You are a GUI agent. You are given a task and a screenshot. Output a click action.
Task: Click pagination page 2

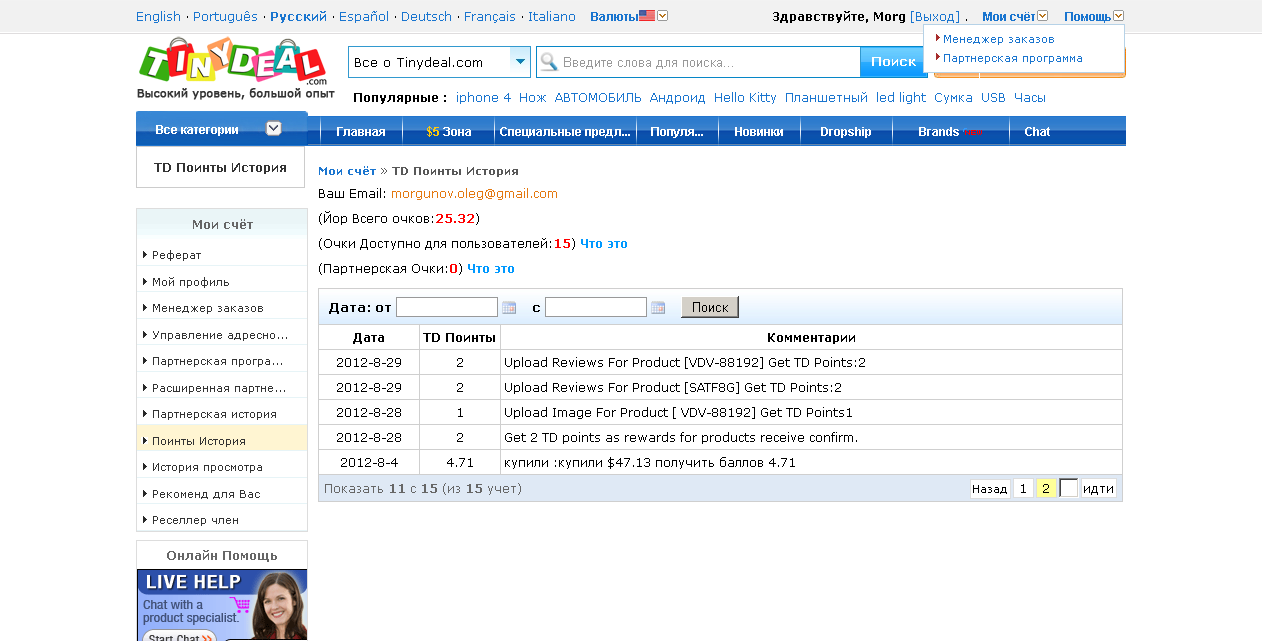[x=1046, y=489]
